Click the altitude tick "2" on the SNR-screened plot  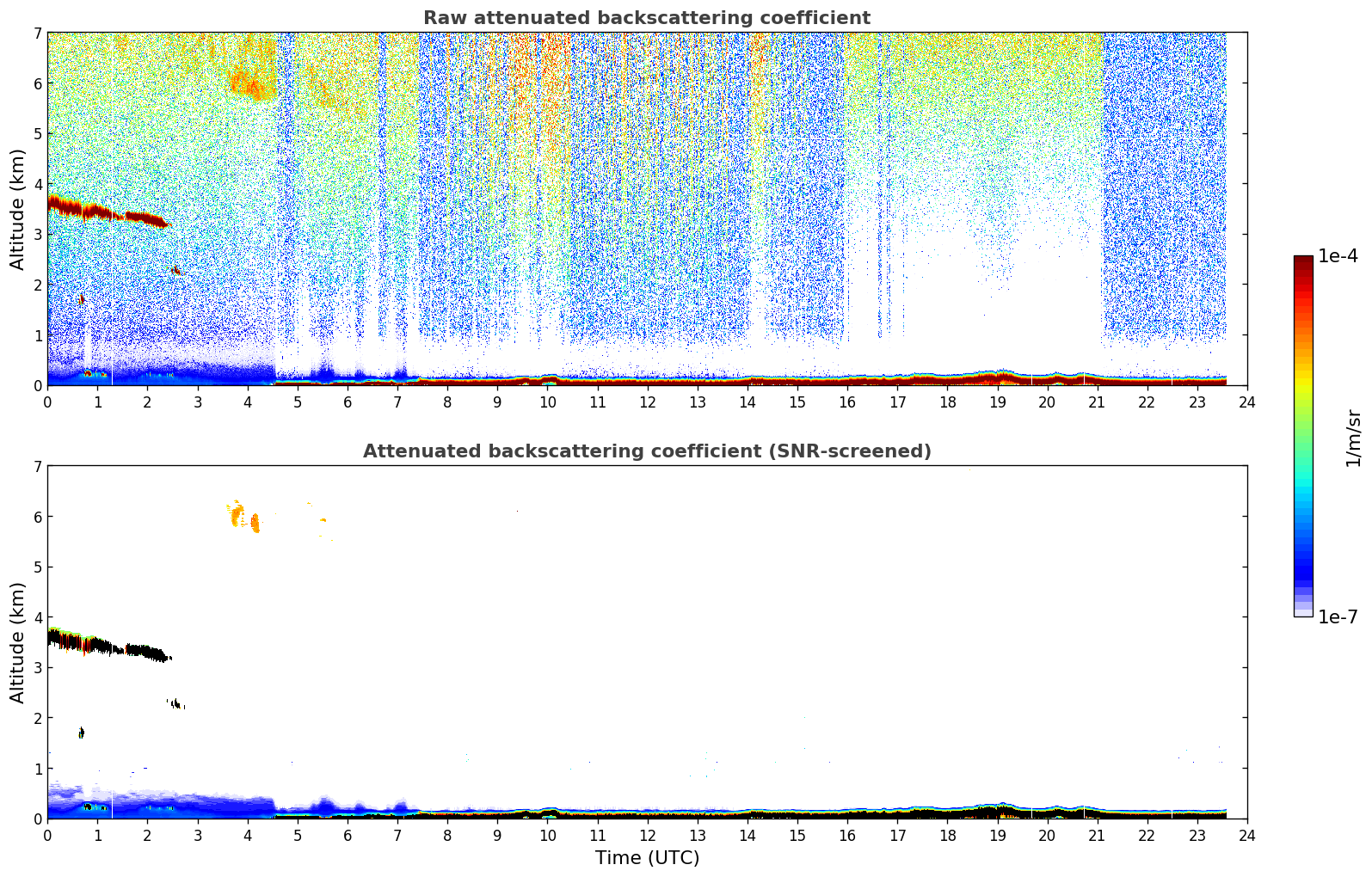tap(38, 719)
